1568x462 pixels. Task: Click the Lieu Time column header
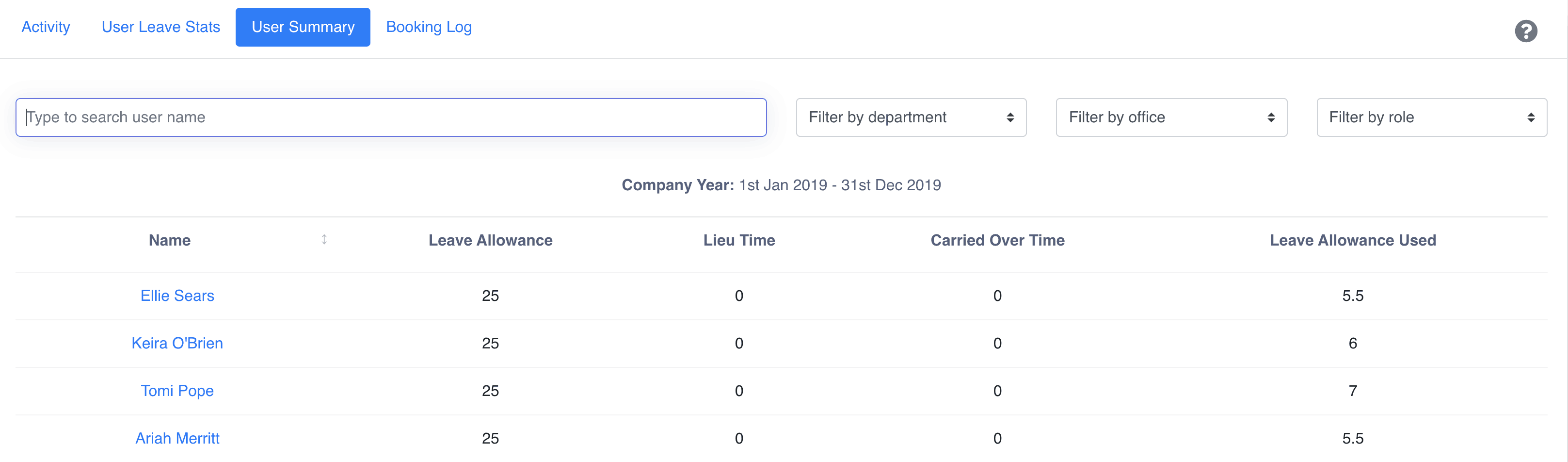(739, 240)
